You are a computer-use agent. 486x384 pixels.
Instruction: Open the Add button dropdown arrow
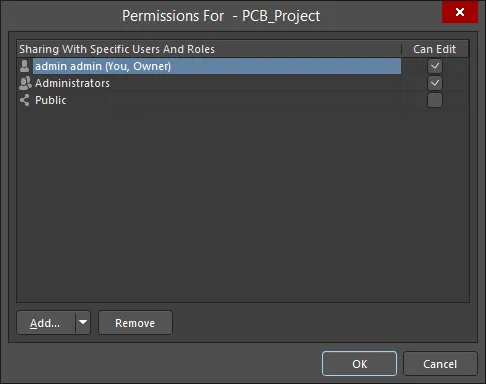pyautogui.click(x=83, y=322)
